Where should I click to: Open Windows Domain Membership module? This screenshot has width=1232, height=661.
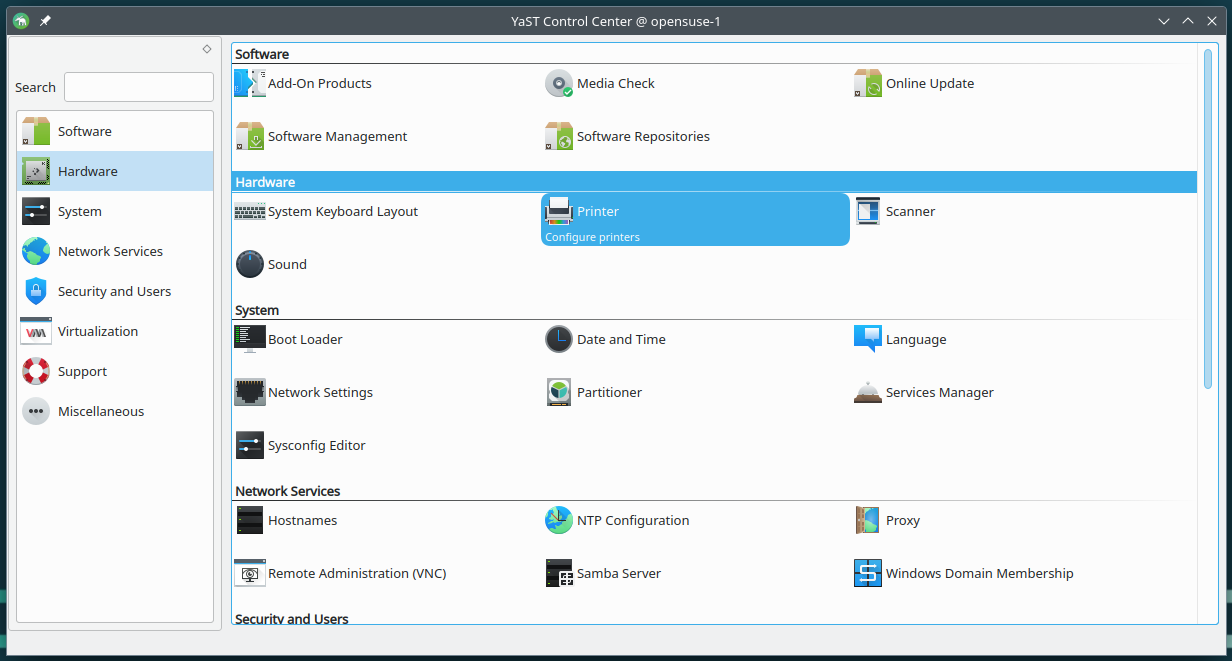(x=979, y=574)
